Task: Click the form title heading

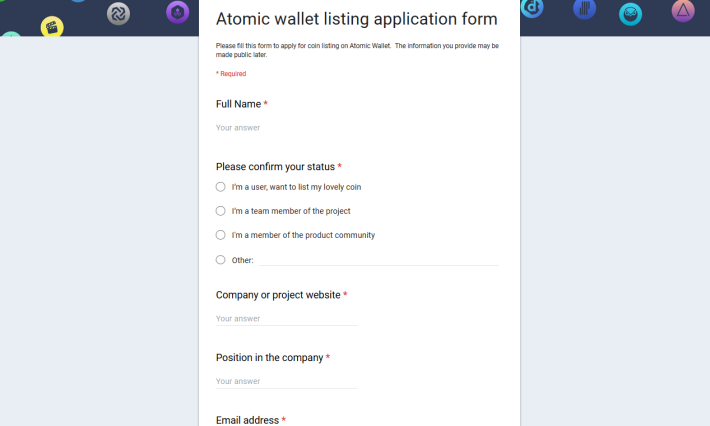Action: [x=357, y=19]
